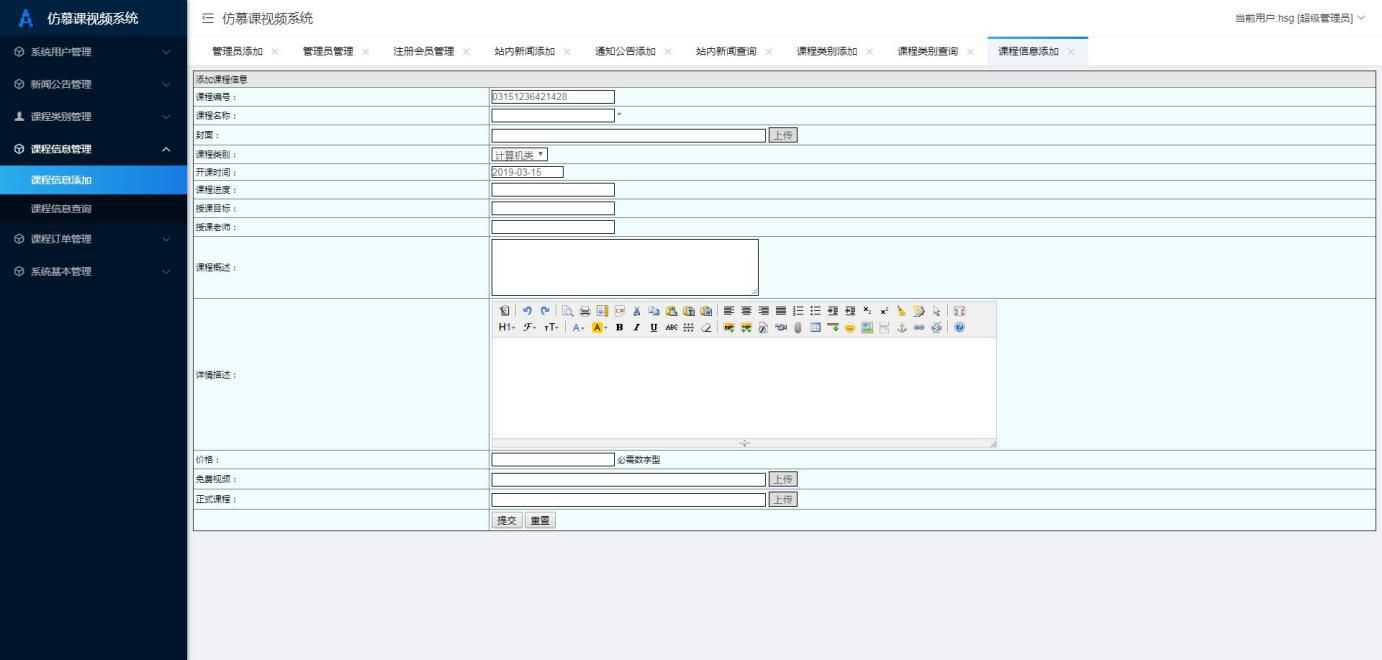Click the print icon in editor toolbar
The width and height of the screenshot is (1382, 660).
coord(585,311)
